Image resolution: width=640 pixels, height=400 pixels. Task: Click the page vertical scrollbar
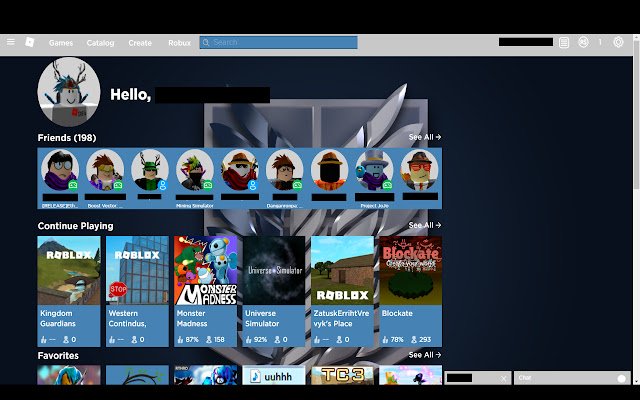tap(636, 115)
